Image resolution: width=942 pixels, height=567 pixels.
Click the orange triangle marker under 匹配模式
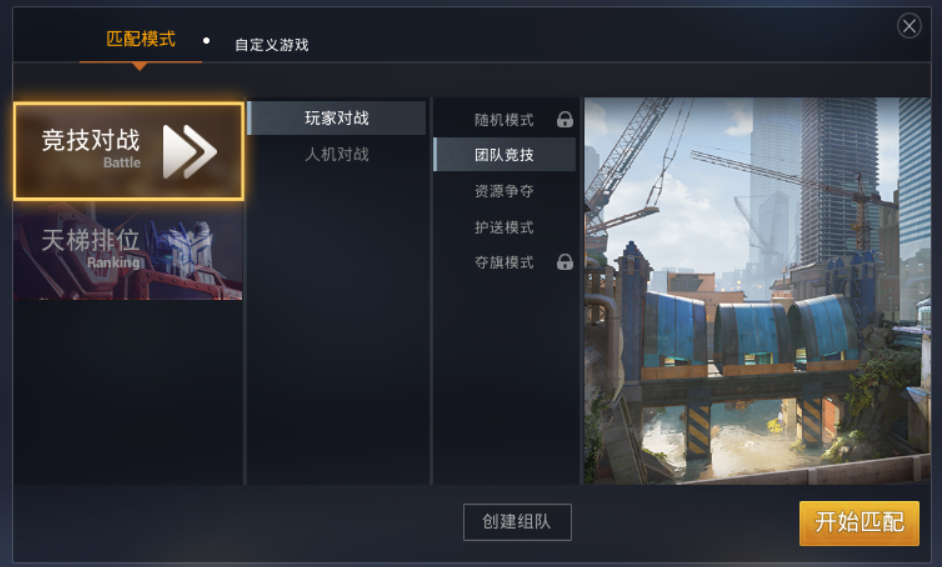tap(139, 67)
